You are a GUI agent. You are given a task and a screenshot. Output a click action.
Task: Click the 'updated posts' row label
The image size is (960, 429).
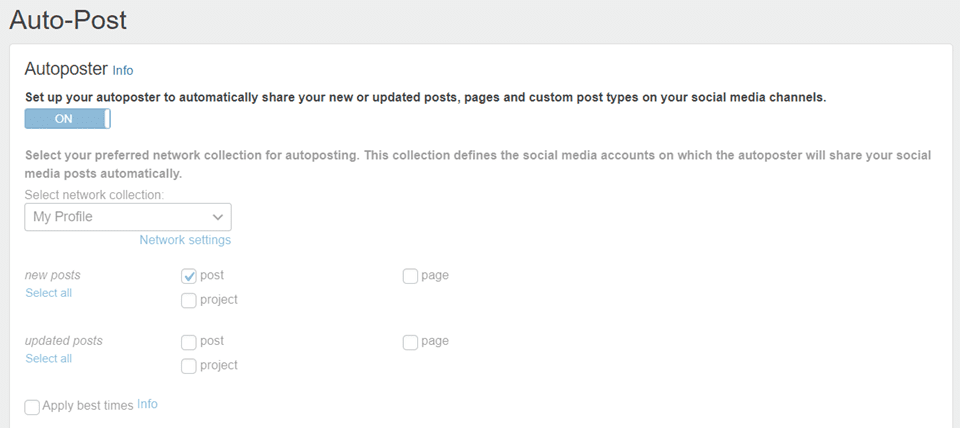coord(63,341)
